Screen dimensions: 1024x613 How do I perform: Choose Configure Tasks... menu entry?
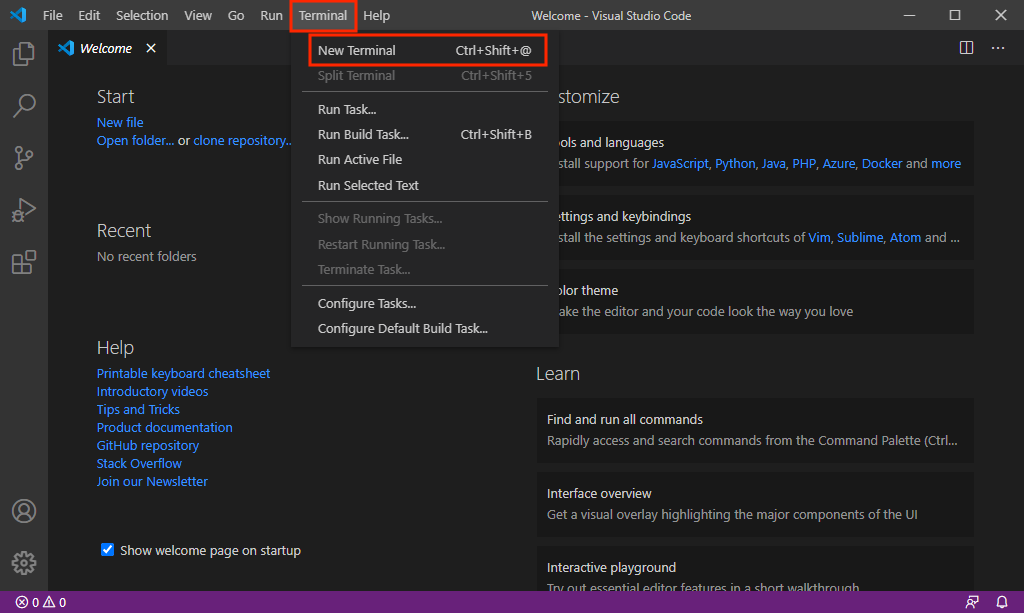click(424, 304)
